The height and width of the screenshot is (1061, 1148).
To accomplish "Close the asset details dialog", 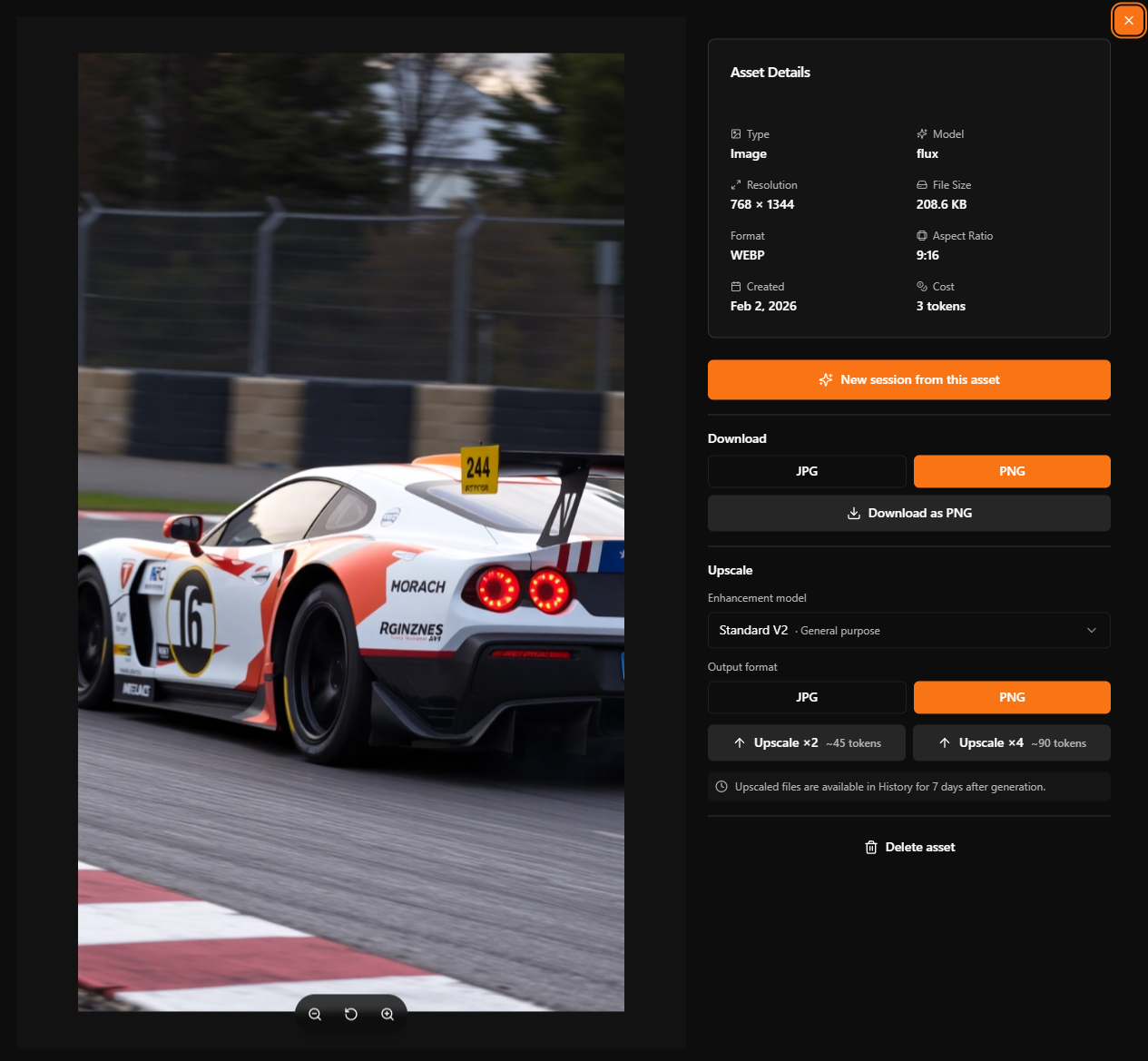I will pos(1128,21).
